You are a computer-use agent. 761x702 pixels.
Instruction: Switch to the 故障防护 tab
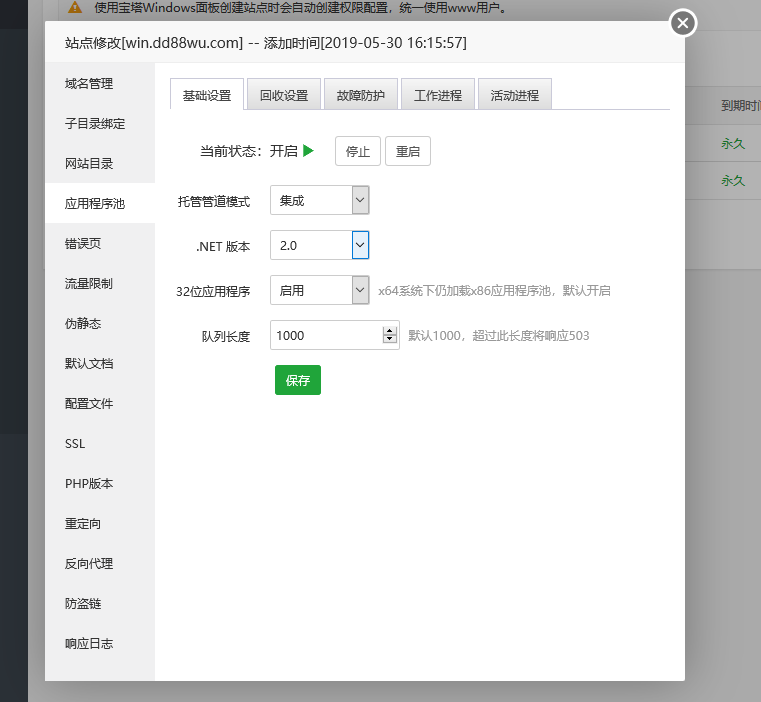tap(361, 95)
